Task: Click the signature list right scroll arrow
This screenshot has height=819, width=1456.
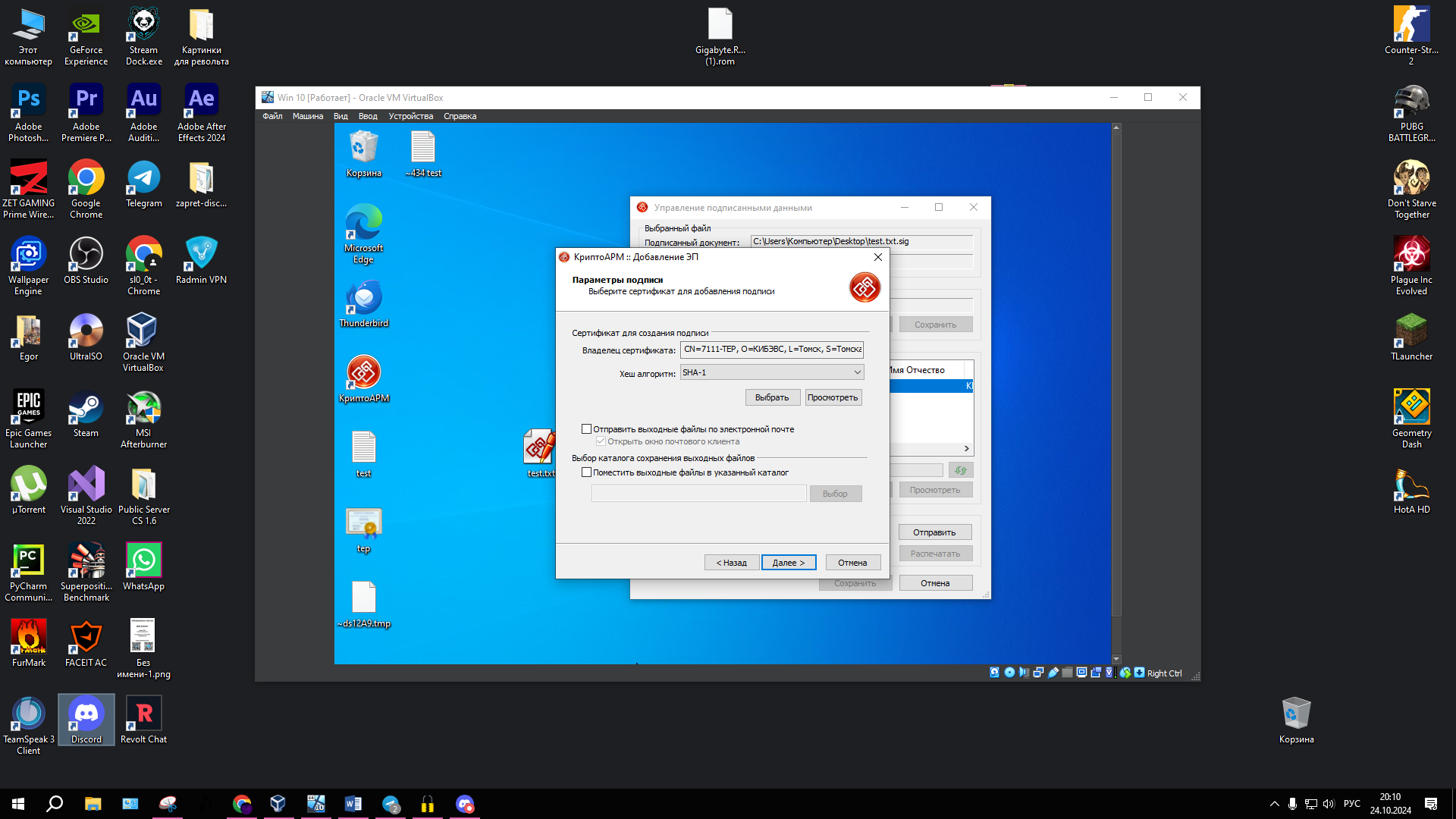Action: (967, 449)
